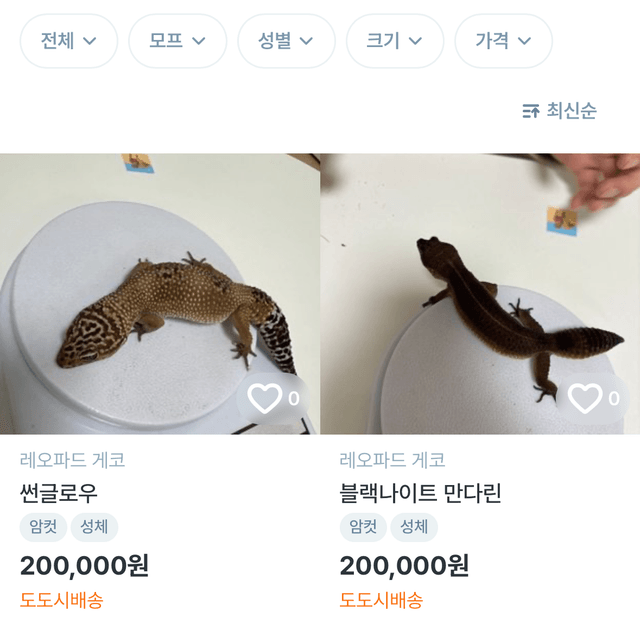Open the 블랙나이트 만다린 listing title
Image resolution: width=640 pixels, height=640 pixels.
click(420, 493)
